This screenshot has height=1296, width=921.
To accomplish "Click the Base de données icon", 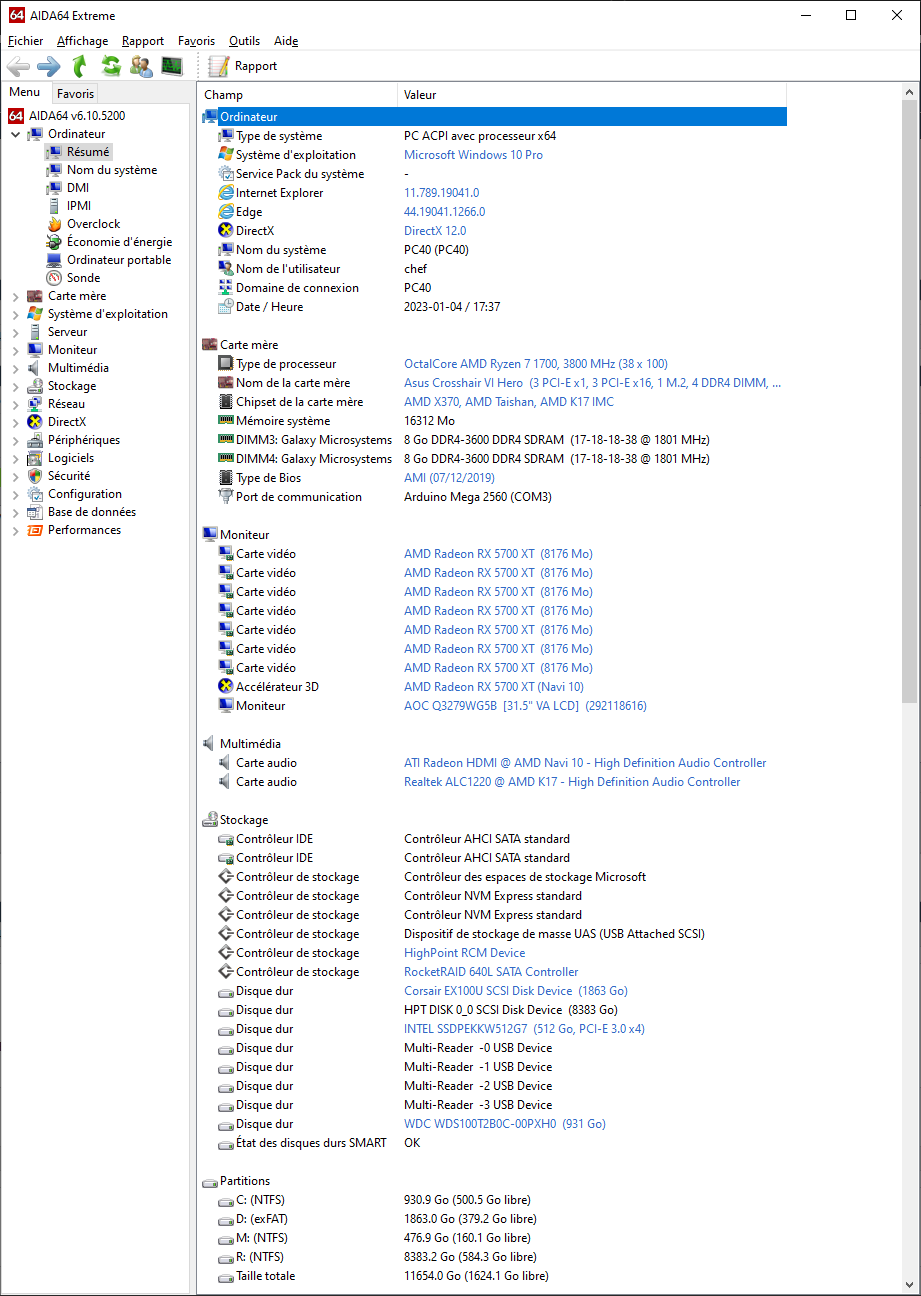I will 35,512.
